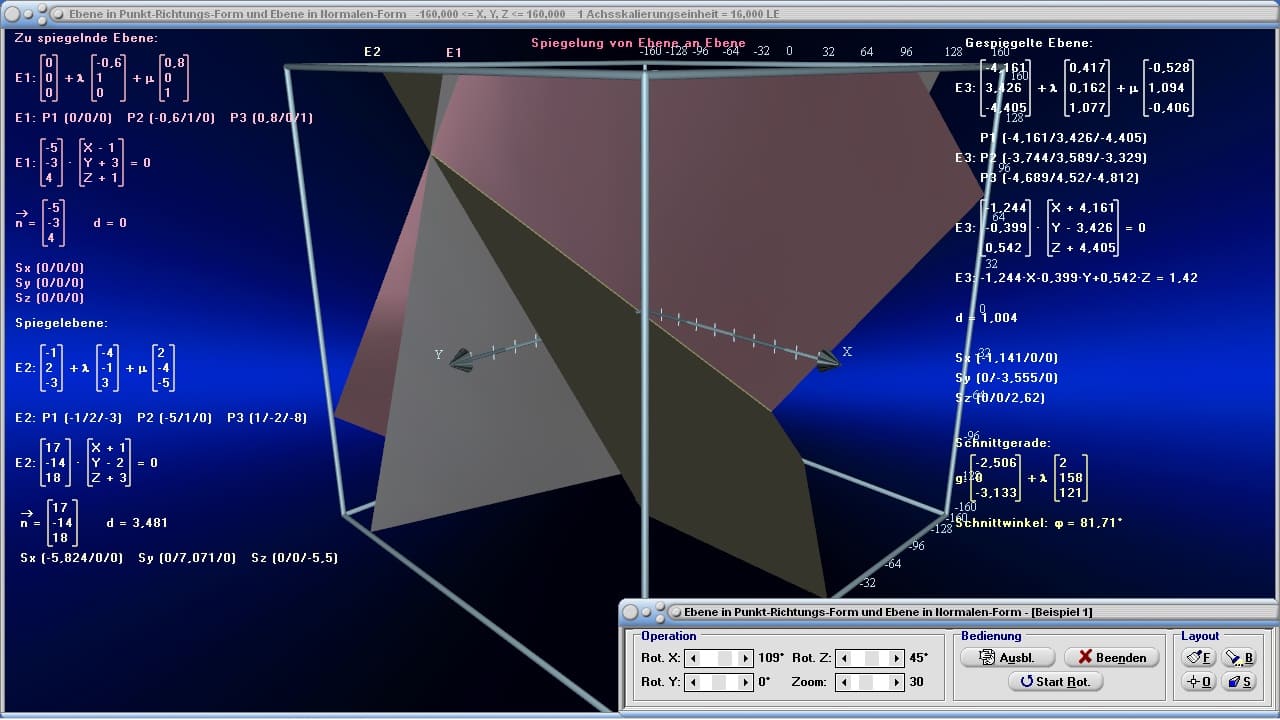Image resolution: width=1280 pixels, height=720 pixels.
Task: Start rotation with Start Rot. button
Action: click(1055, 681)
